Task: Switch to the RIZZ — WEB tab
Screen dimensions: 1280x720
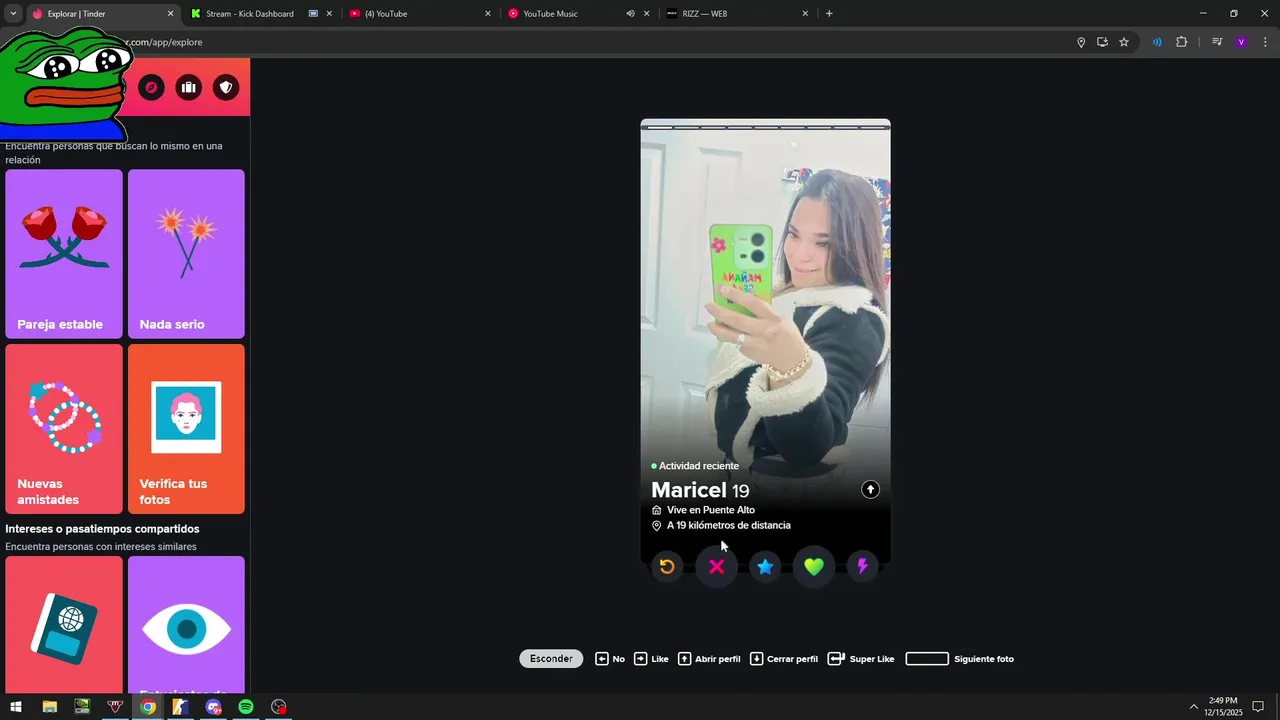Action: pos(704,14)
